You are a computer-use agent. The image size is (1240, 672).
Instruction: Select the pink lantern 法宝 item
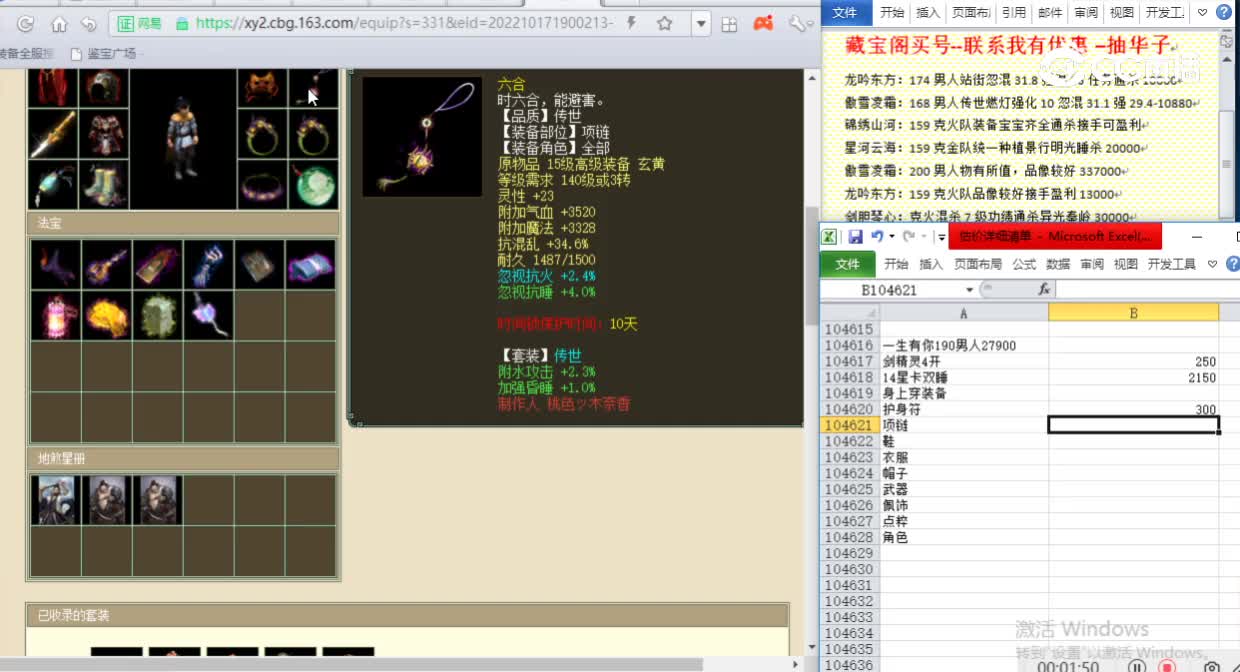click(55, 315)
